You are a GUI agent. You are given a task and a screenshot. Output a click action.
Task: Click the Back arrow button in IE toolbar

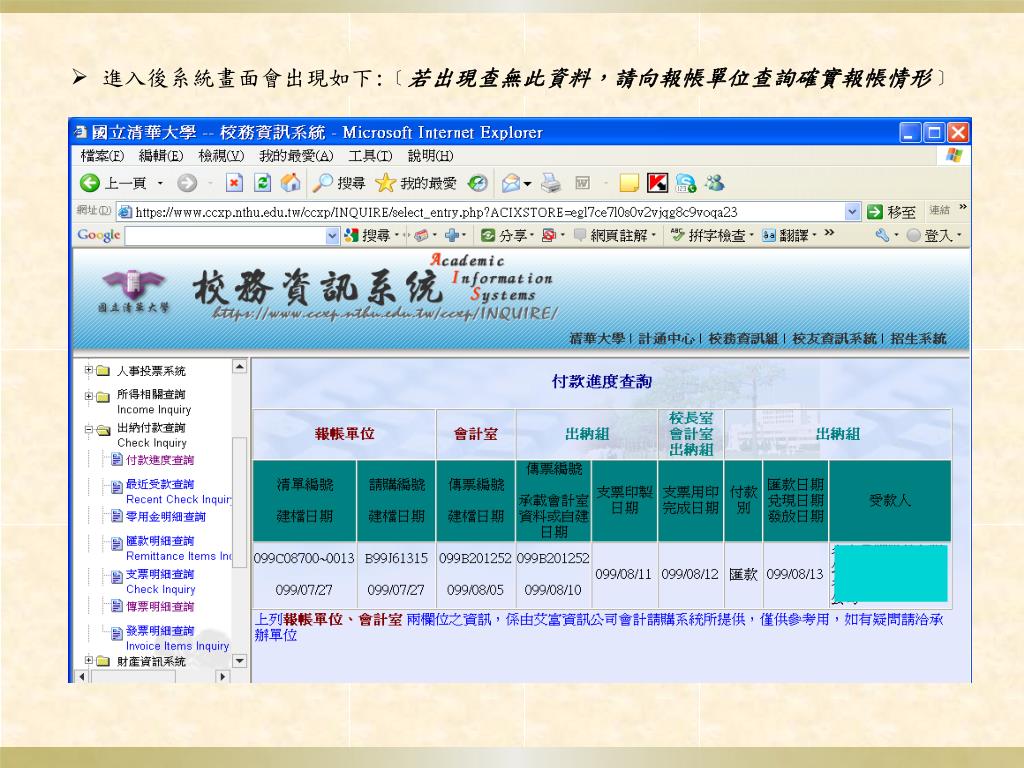89,183
